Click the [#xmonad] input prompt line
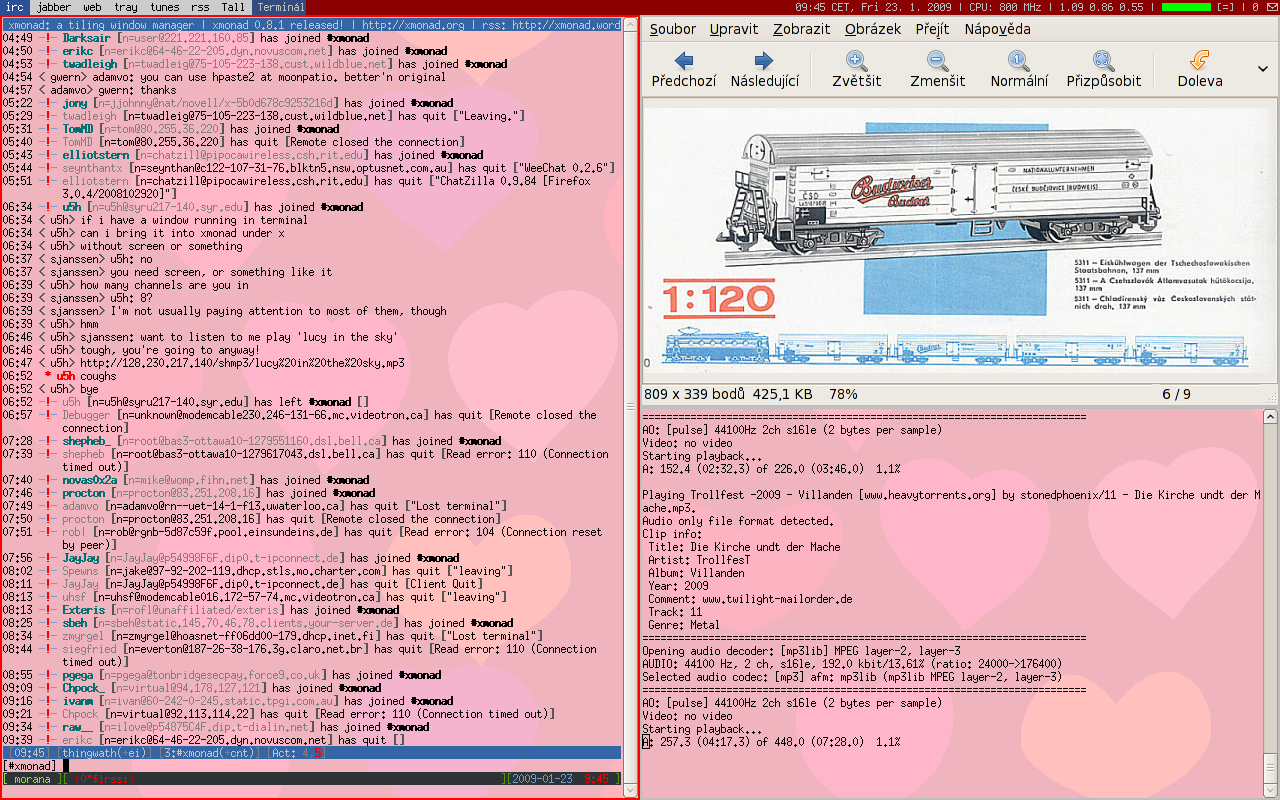Image resolution: width=1280 pixels, height=800 pixels. [312, 765]
